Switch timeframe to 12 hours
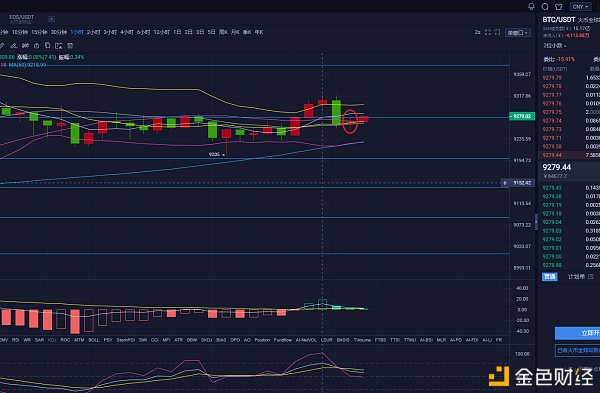Viewport: 600px width, 393px height. pyautogui.click(x=161, y=32)
